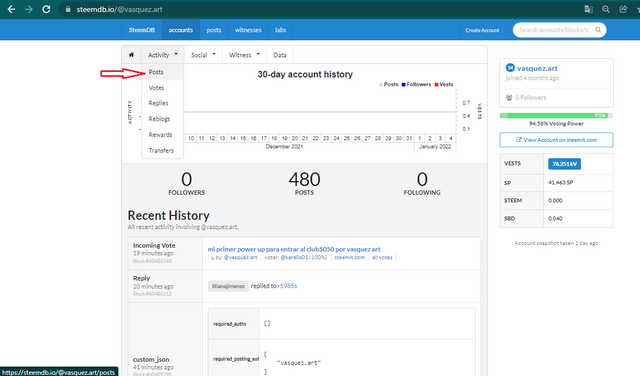Click the 'Joined 4 months ago' text

[x=532, y=78]
